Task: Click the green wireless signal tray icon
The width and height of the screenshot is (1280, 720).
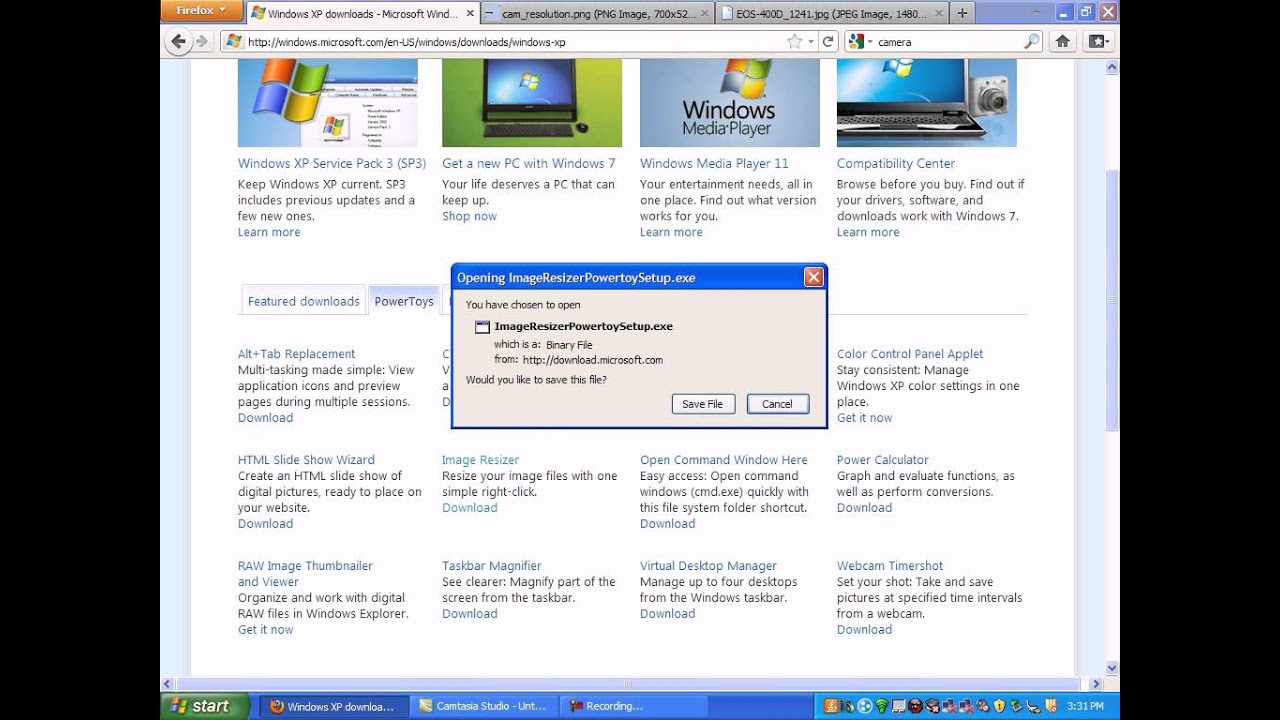Action: (x=881, y=706)
